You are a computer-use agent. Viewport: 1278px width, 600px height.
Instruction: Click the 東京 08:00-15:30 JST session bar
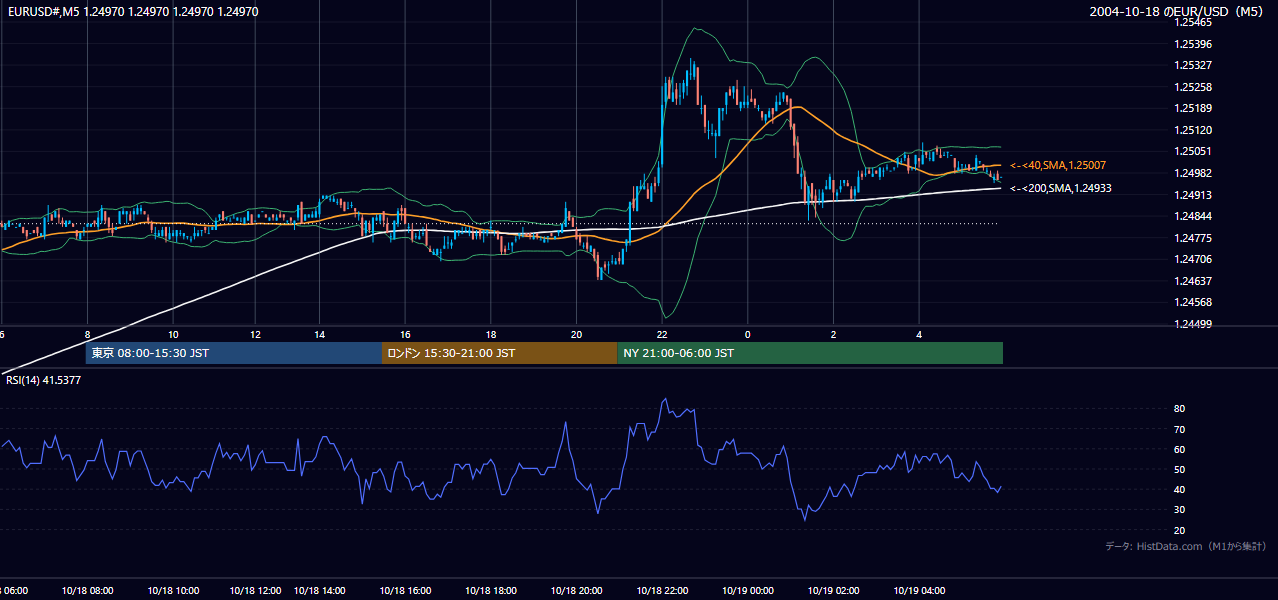coord(234,353)
